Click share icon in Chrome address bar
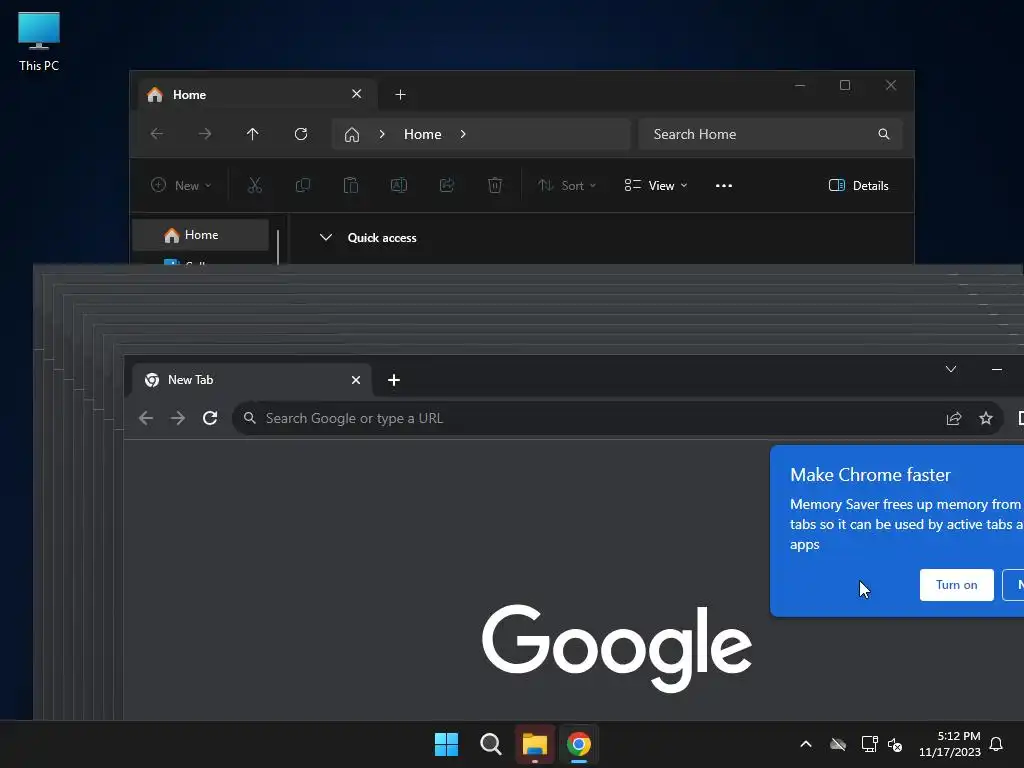This screenshot has height=768, width=1024. click(954, 418)
